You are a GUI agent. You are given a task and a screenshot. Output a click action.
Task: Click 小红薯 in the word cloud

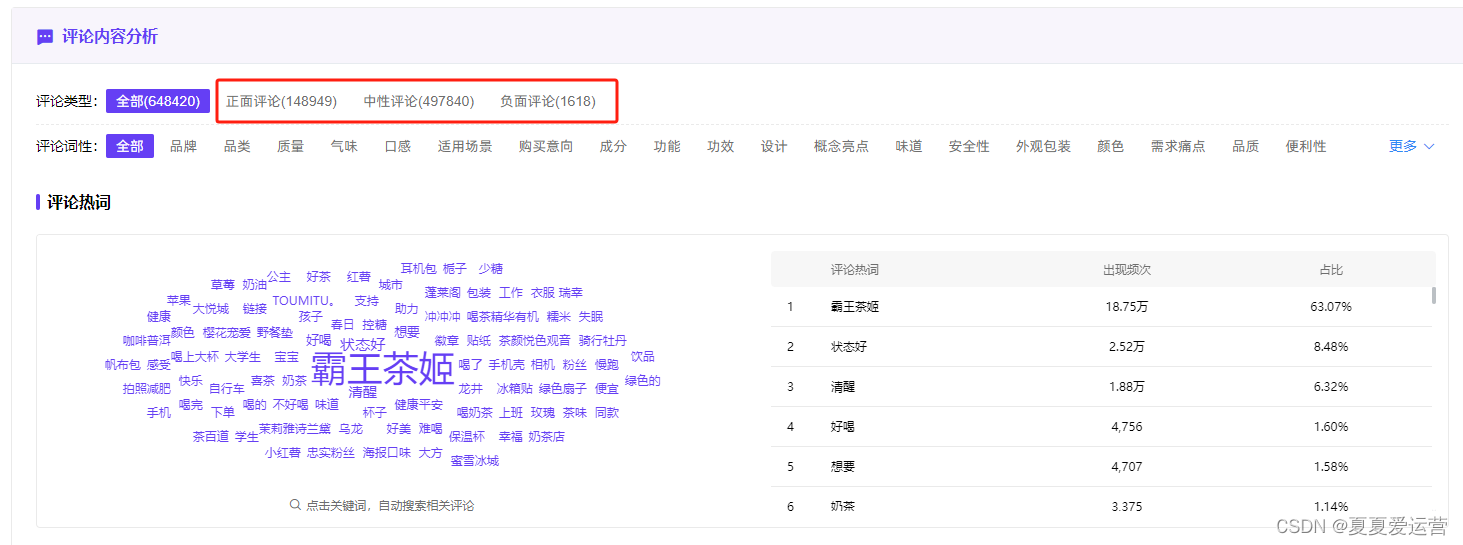pos(283,453)
